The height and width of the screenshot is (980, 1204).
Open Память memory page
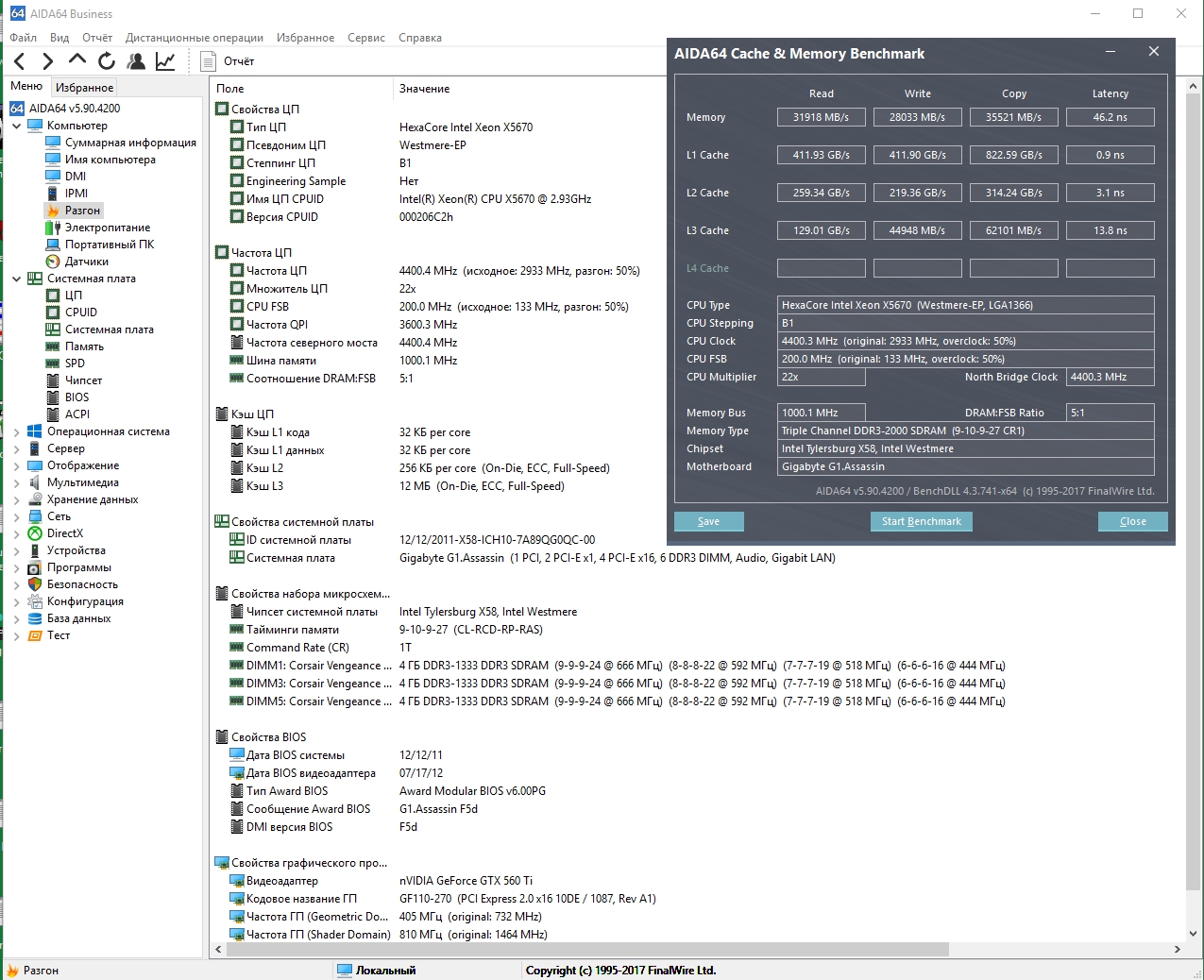pyautogui.click(x=84, y=346)
